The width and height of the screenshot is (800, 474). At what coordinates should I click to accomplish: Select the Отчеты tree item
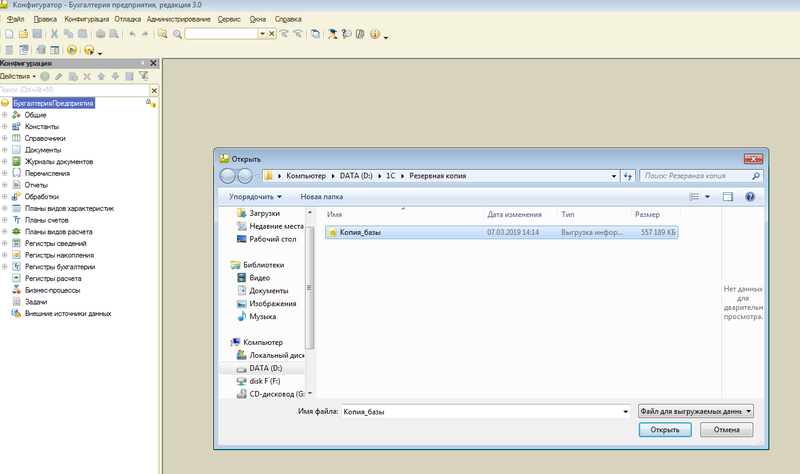click(x=30, y=185)
